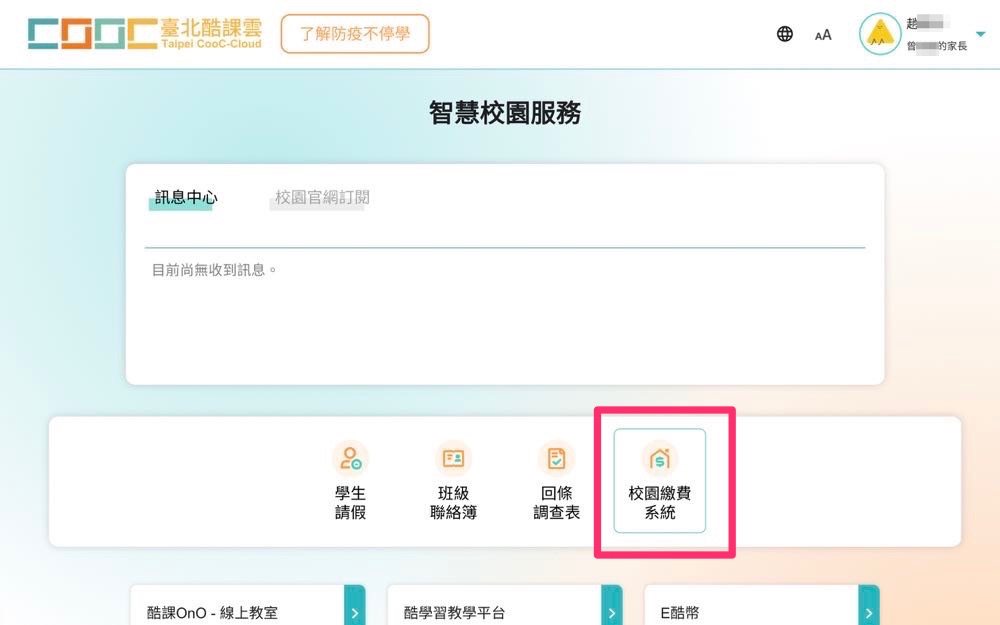This screenshot has height=625, width=1000.
Task: Switch to the 訊息中心 tab
Action: (186, 198)
